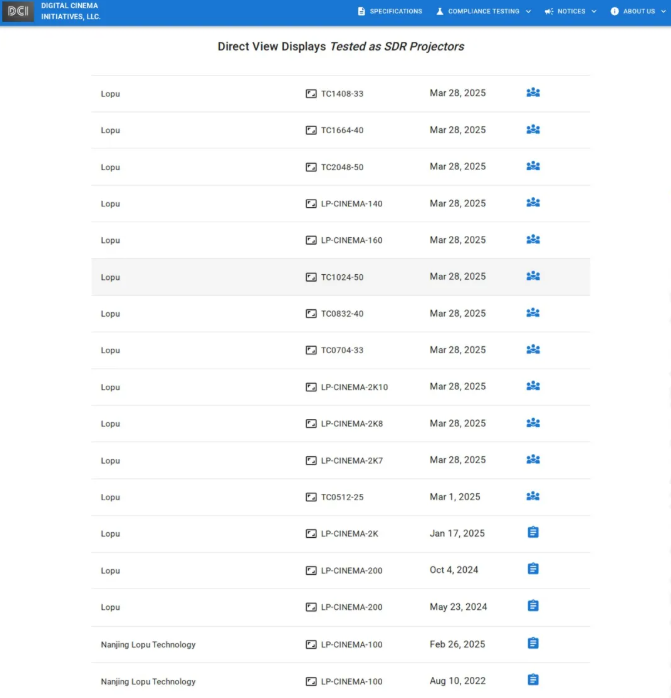Expand the Compliance Testing dropdown menu
671x698 pixels.
coord(484,12)
